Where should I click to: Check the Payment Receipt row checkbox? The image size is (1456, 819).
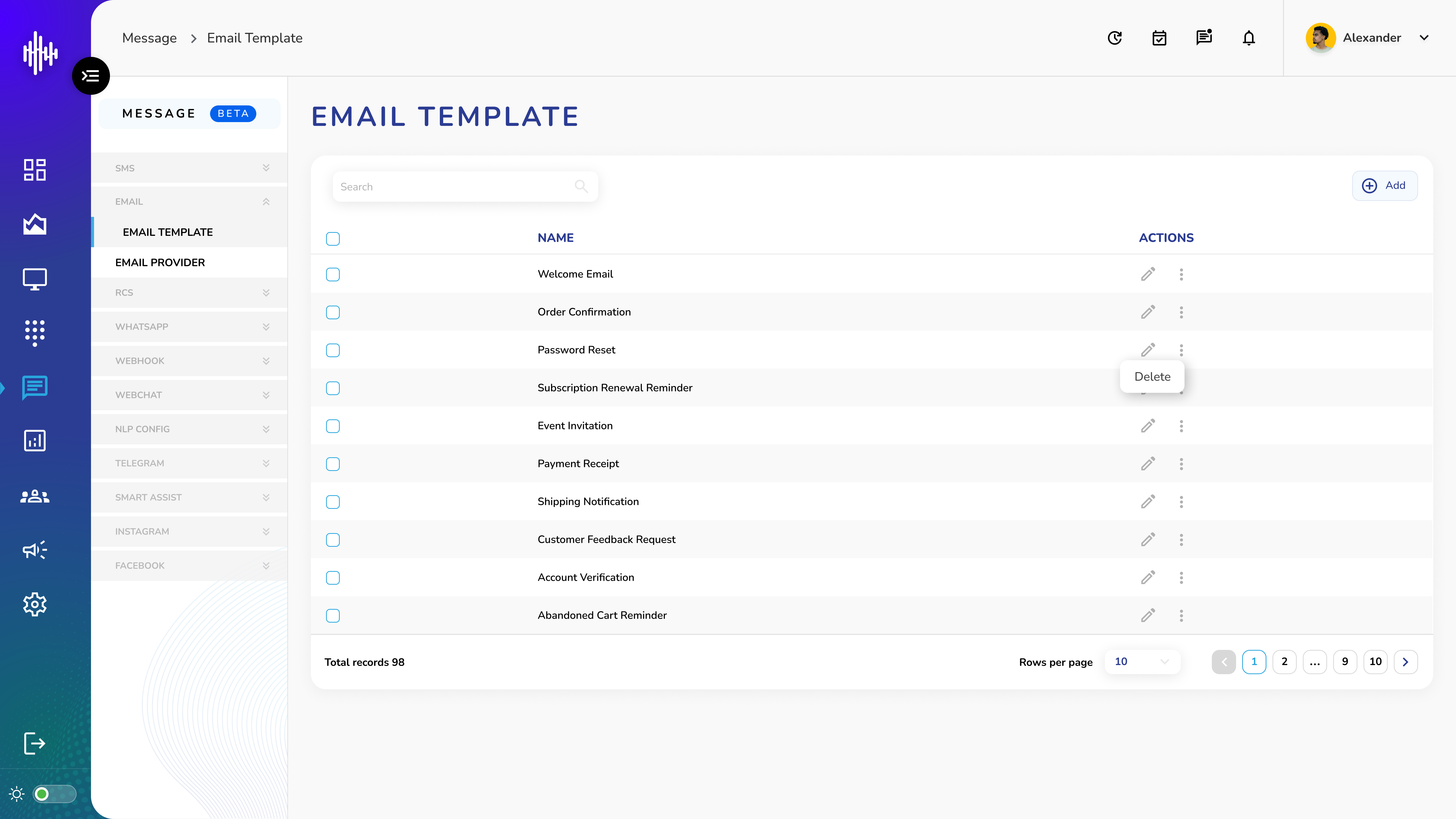coord(333,464)
